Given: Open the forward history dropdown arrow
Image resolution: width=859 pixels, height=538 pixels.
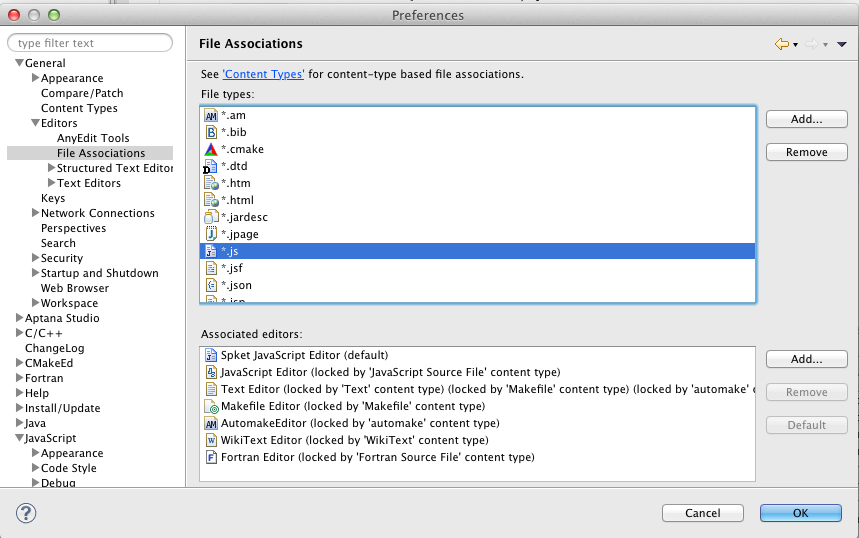Looking at the screenshot, I should (x=825, y=45).
